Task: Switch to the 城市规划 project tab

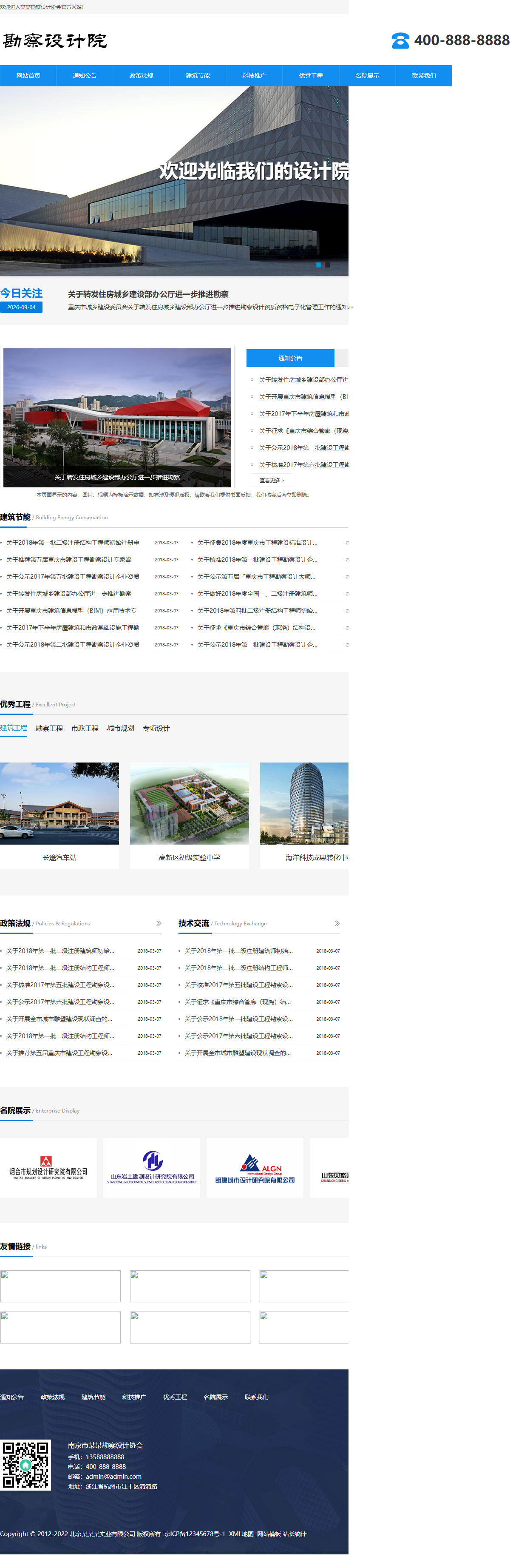Action: click(121, 728)
